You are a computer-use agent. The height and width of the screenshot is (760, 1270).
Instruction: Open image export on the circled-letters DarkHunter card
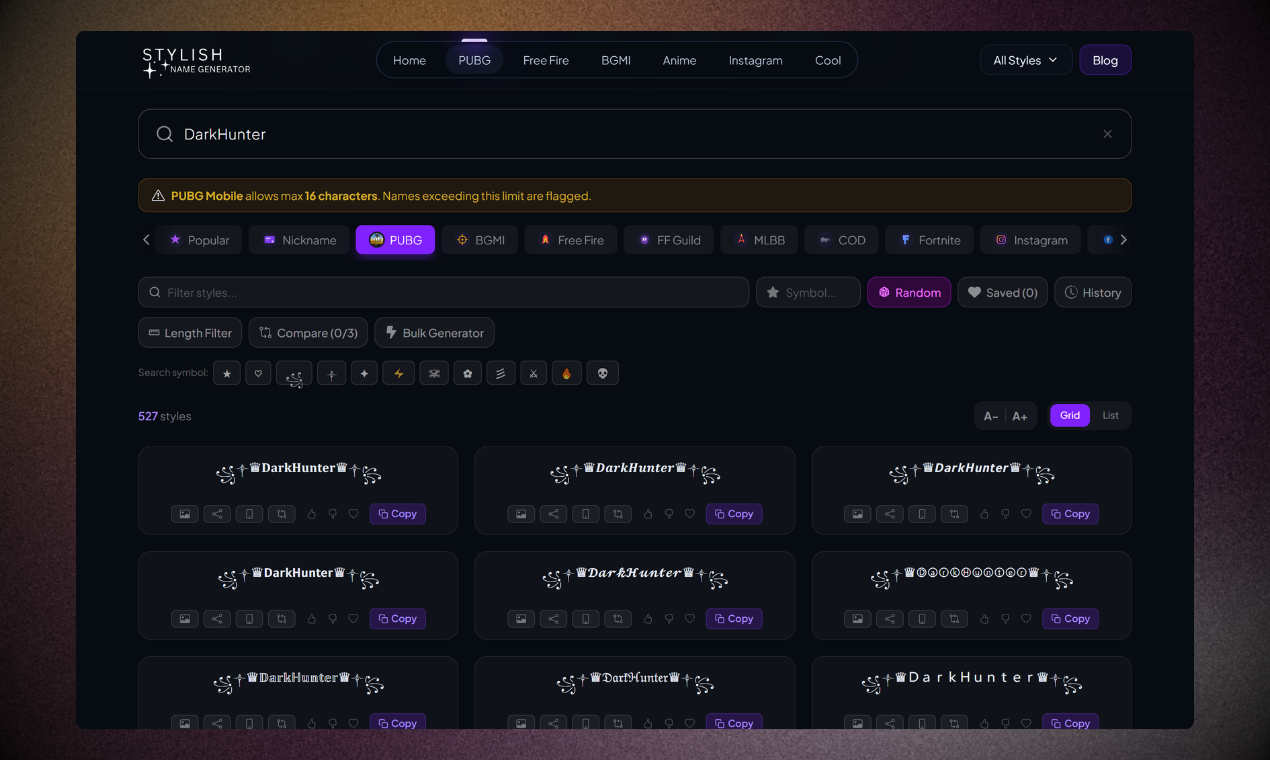click(x=858, y=619)
